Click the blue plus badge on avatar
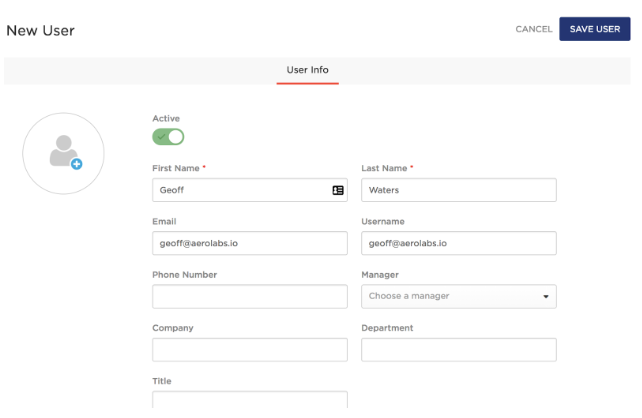The width and height of the screenshot is (642, 418). (77, 164)
